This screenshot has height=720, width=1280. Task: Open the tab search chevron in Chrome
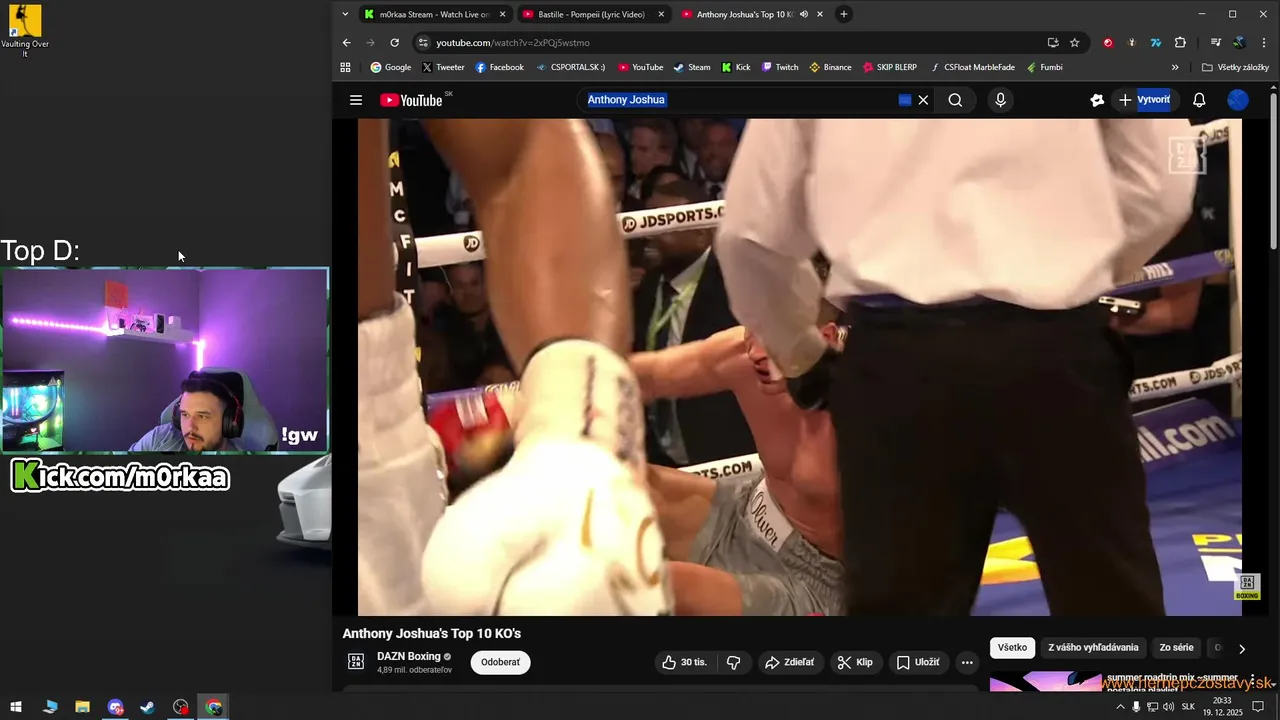[x=346, y=14]
